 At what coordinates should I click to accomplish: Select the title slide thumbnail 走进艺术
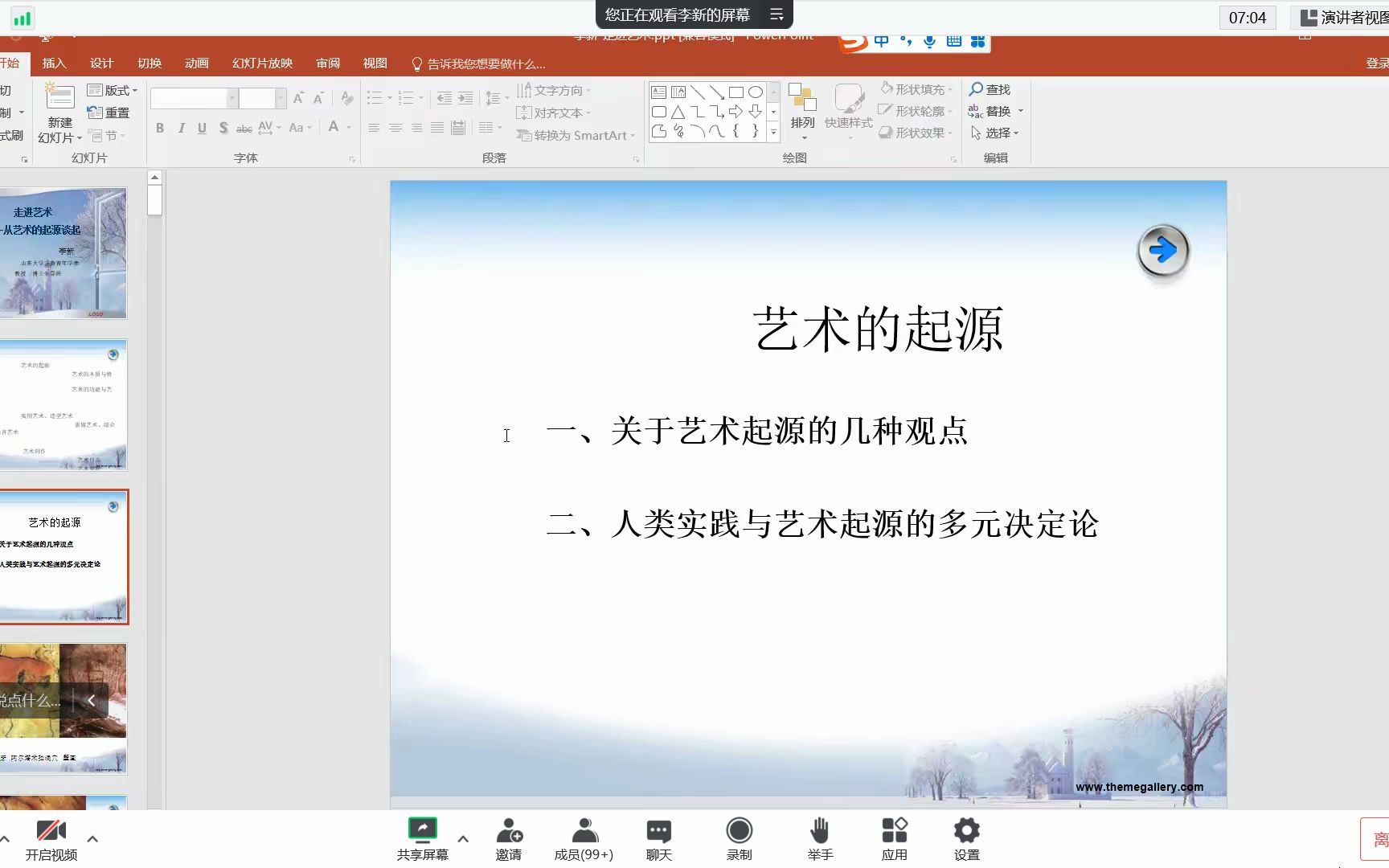[x=63, y=253]
